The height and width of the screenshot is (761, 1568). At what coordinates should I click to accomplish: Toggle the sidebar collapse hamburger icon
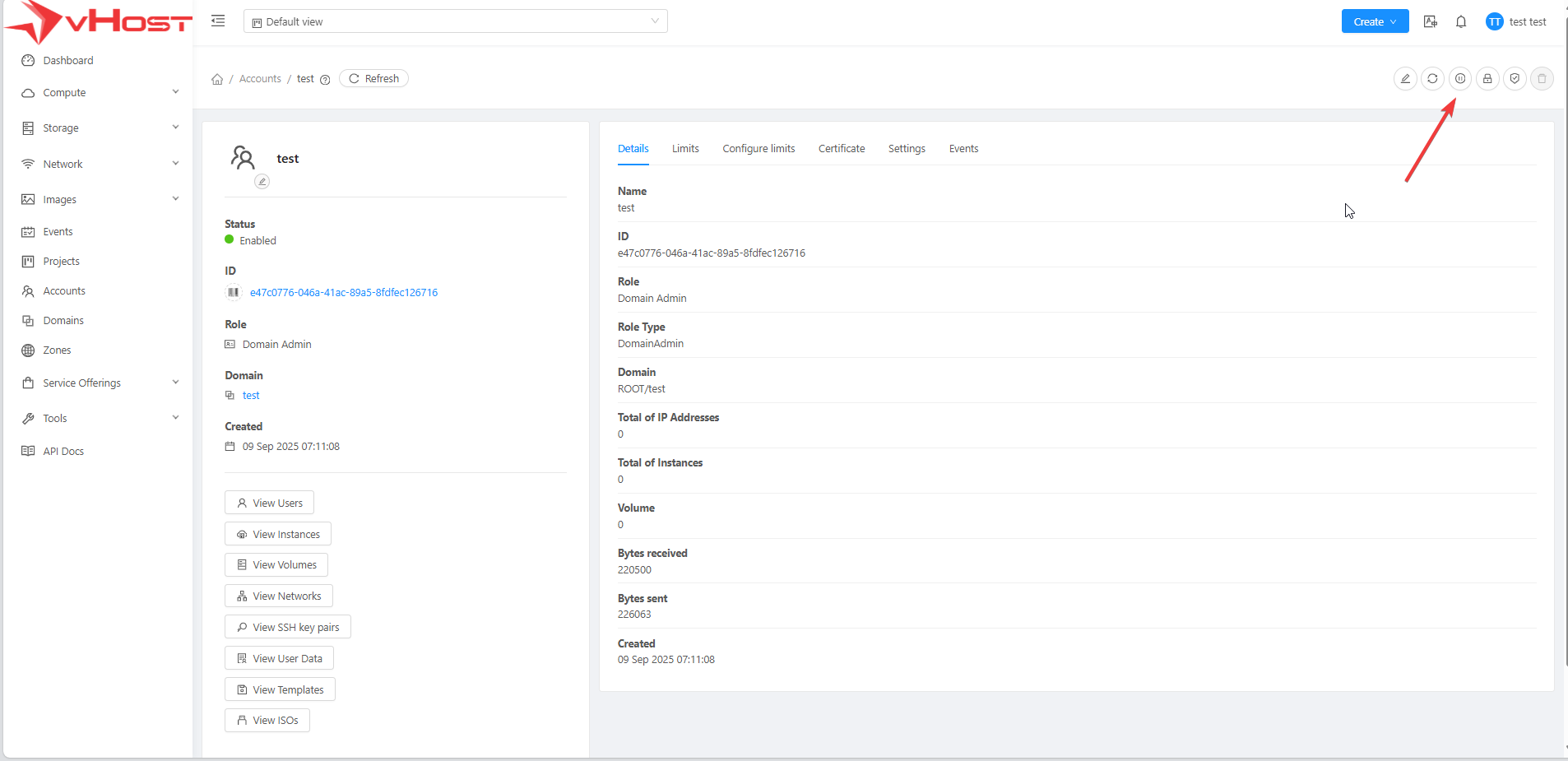click(218, 21)
